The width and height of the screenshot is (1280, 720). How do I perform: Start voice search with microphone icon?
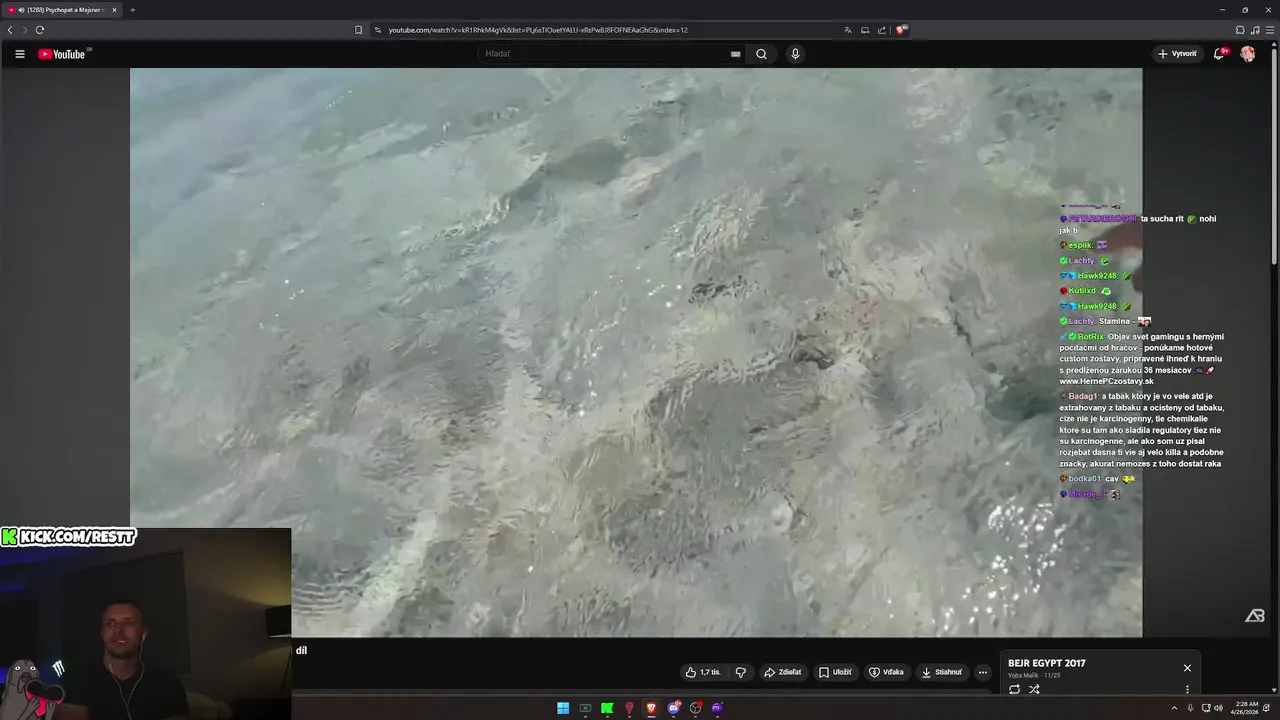[795, 54]
